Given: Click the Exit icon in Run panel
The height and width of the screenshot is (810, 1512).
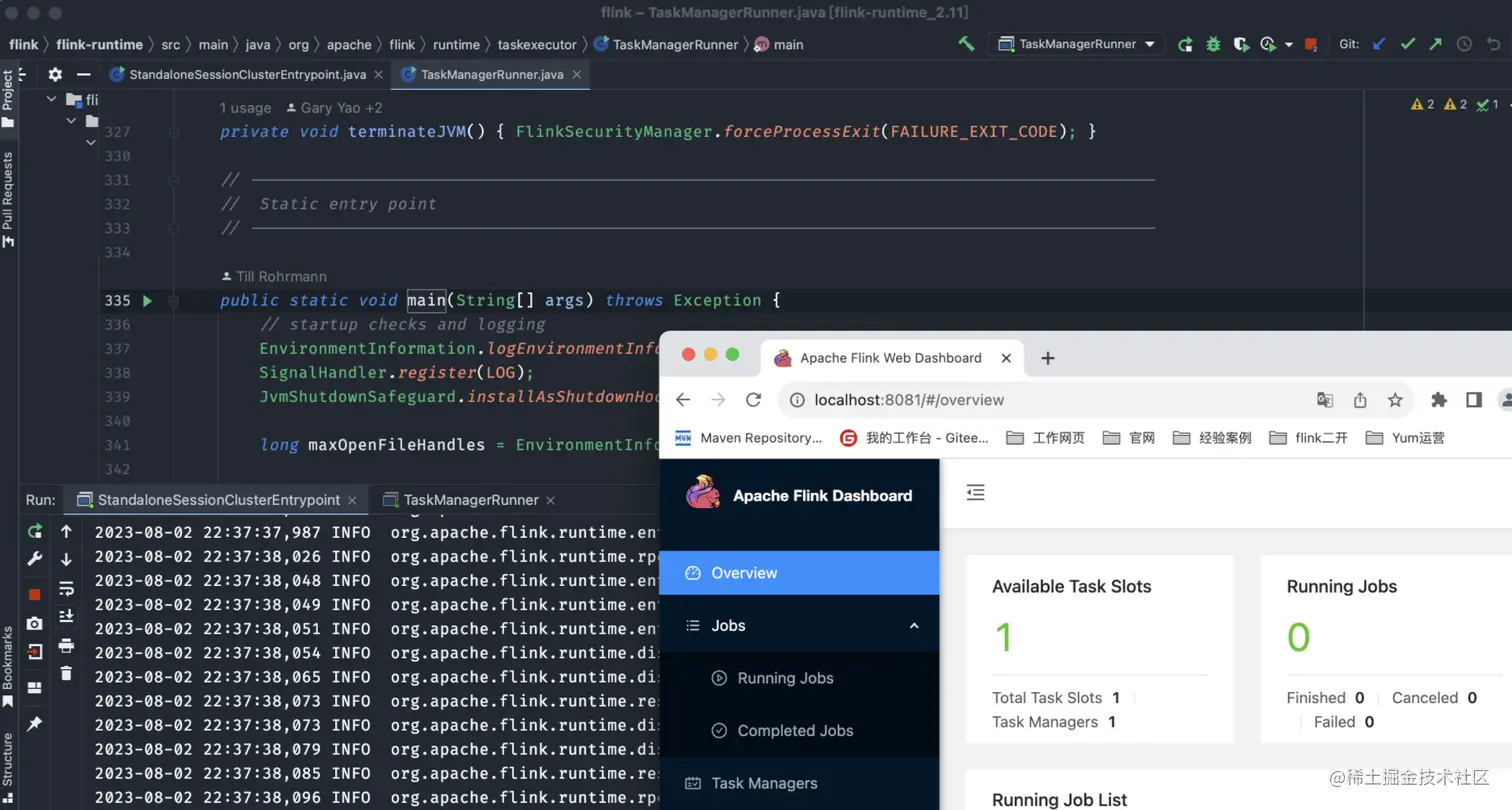Looking at the screenshot, I should pos(35,651).
